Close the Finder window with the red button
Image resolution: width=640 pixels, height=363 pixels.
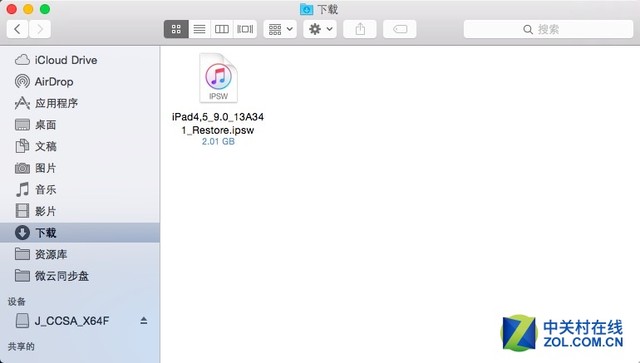coord(12,9)
